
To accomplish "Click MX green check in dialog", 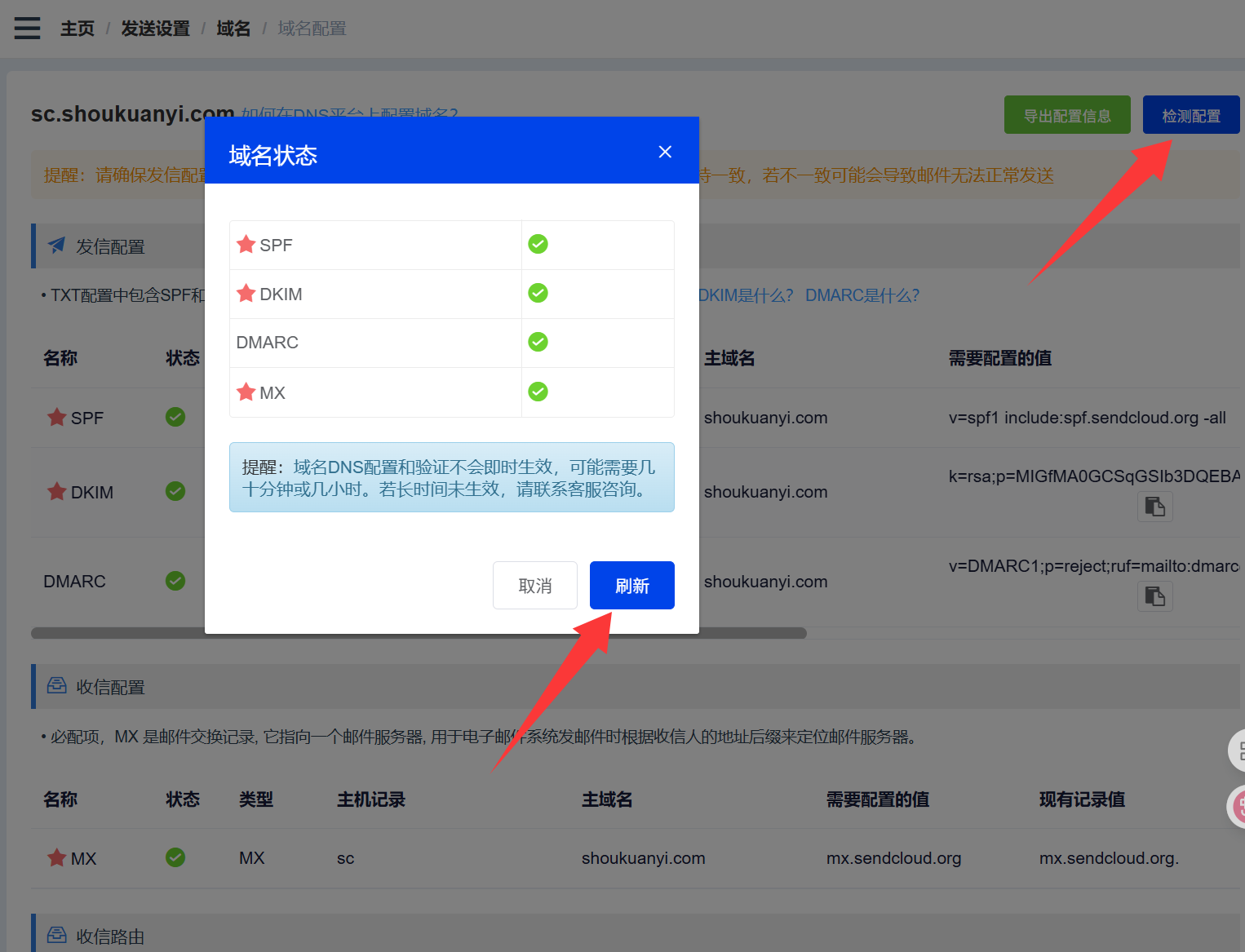I will (x=538, y=392).
